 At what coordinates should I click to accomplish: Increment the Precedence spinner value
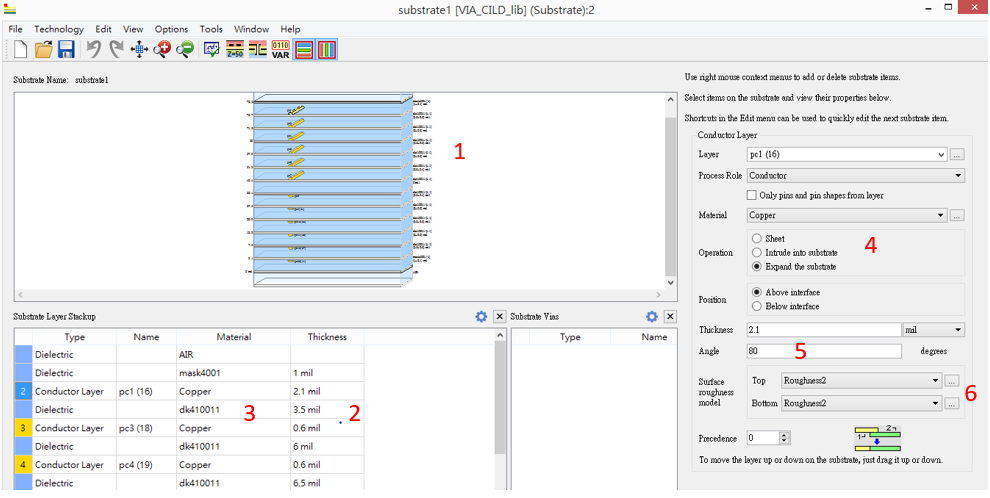tap(785, 435)
